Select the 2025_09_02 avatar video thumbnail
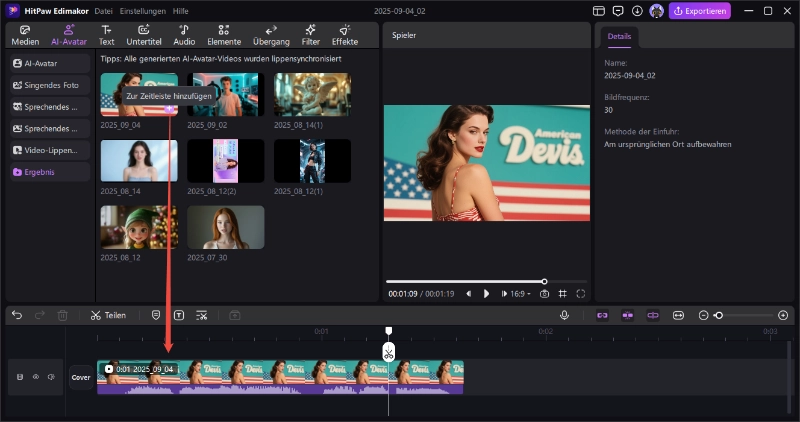800x422 pixels. pyautogui.click(x=226, y=94)
